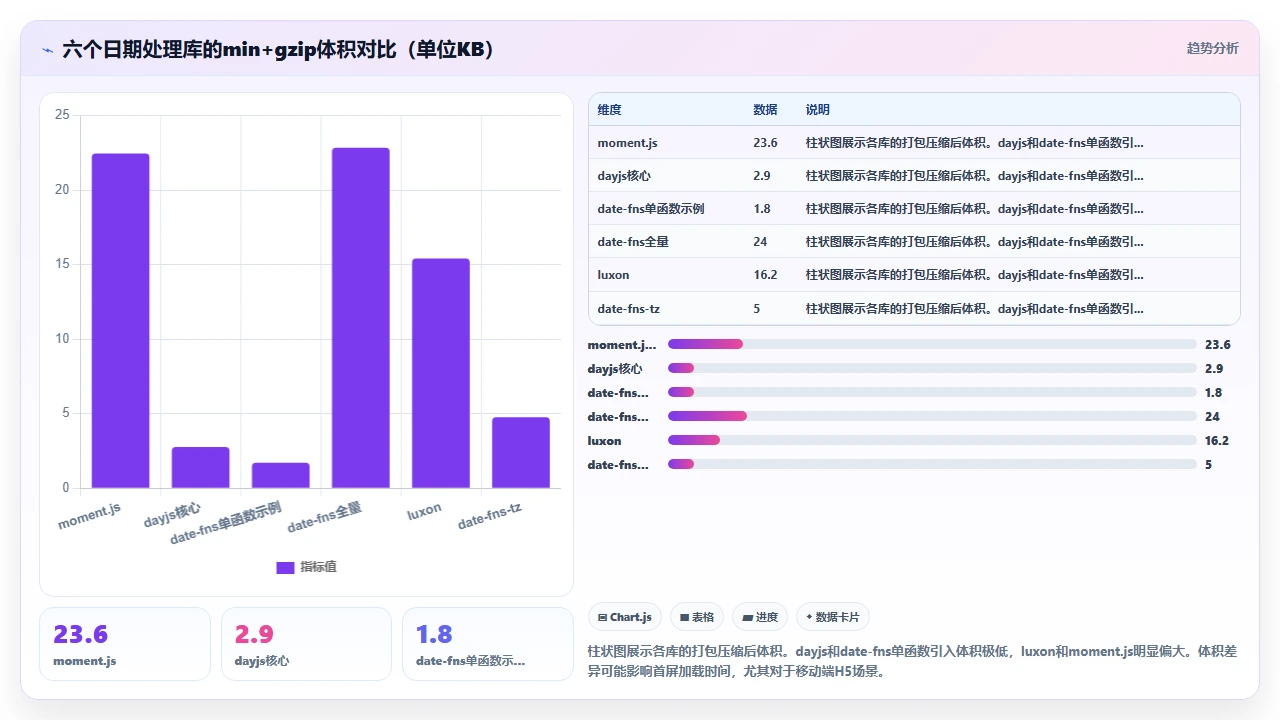Click the progress bar showing value 1.8

pos(932,392)
